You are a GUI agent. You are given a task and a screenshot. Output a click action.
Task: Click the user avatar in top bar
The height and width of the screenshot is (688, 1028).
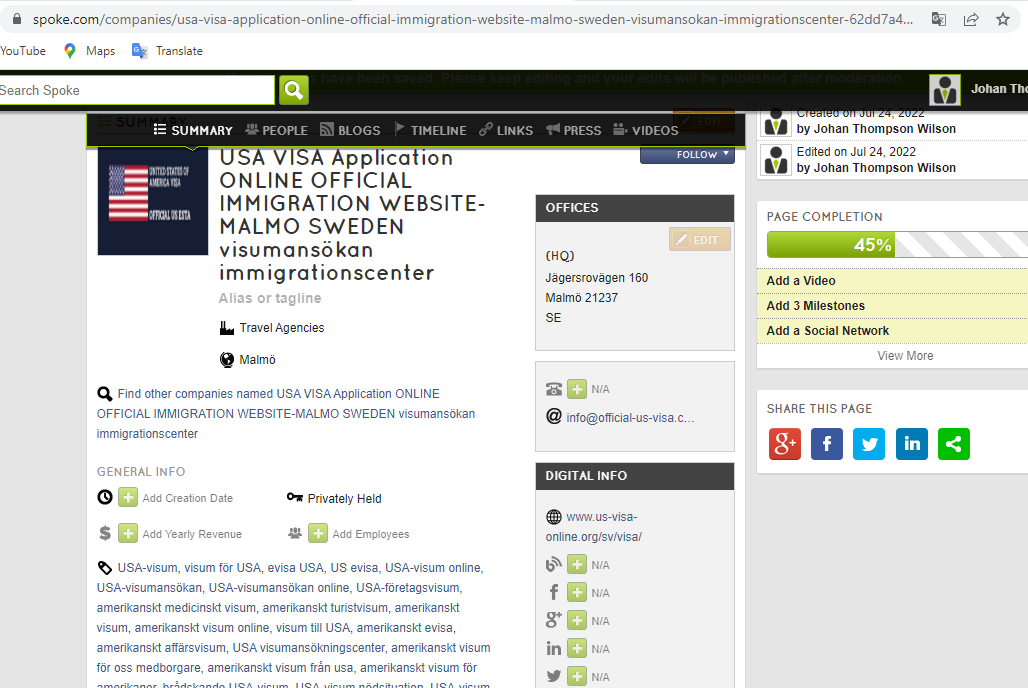click(x=945, y=90)
